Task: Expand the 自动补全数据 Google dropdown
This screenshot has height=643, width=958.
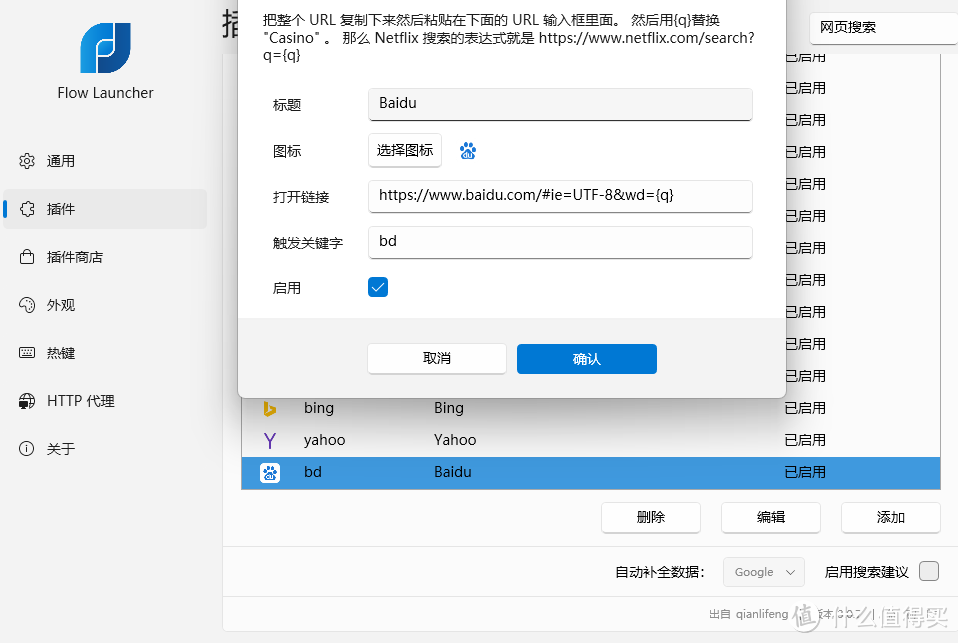Action: [x=764, y=572]
